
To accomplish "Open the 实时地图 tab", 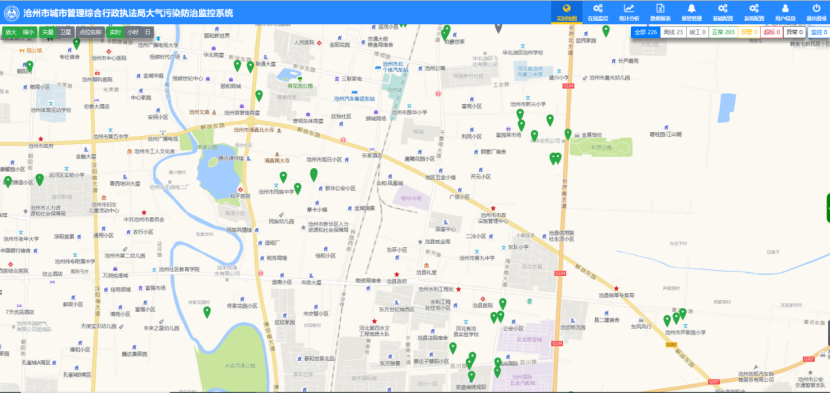I will pyautogui.click(x=566, y=12).
